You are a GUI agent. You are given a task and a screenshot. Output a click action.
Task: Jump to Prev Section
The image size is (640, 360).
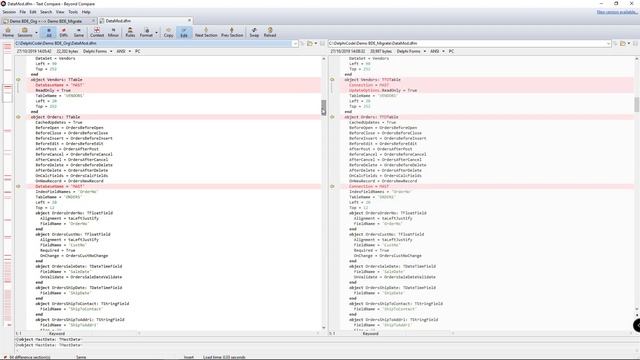pyautogui.click(x=232, y=32)
